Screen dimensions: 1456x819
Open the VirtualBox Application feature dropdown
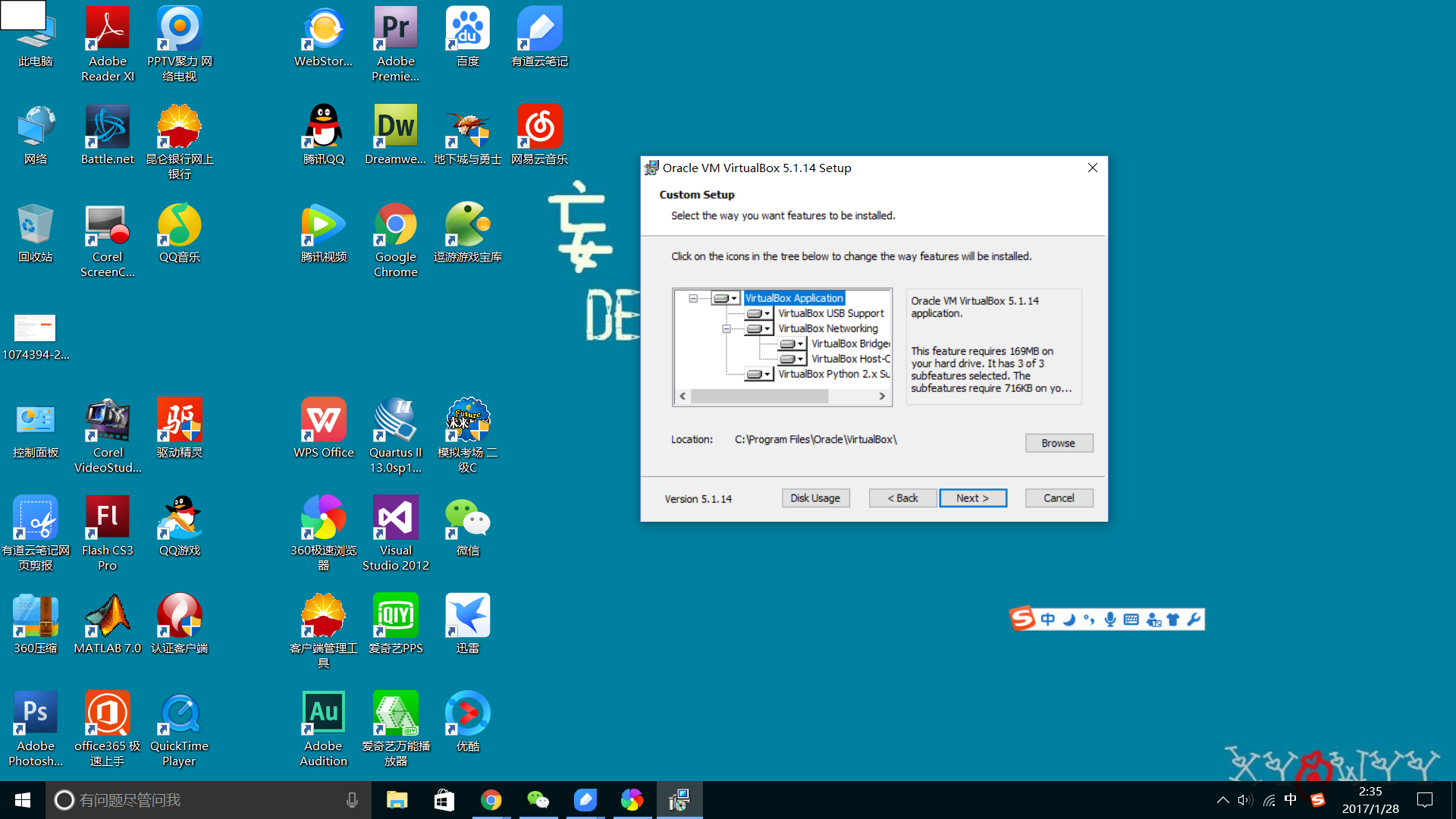click(726, 298)
